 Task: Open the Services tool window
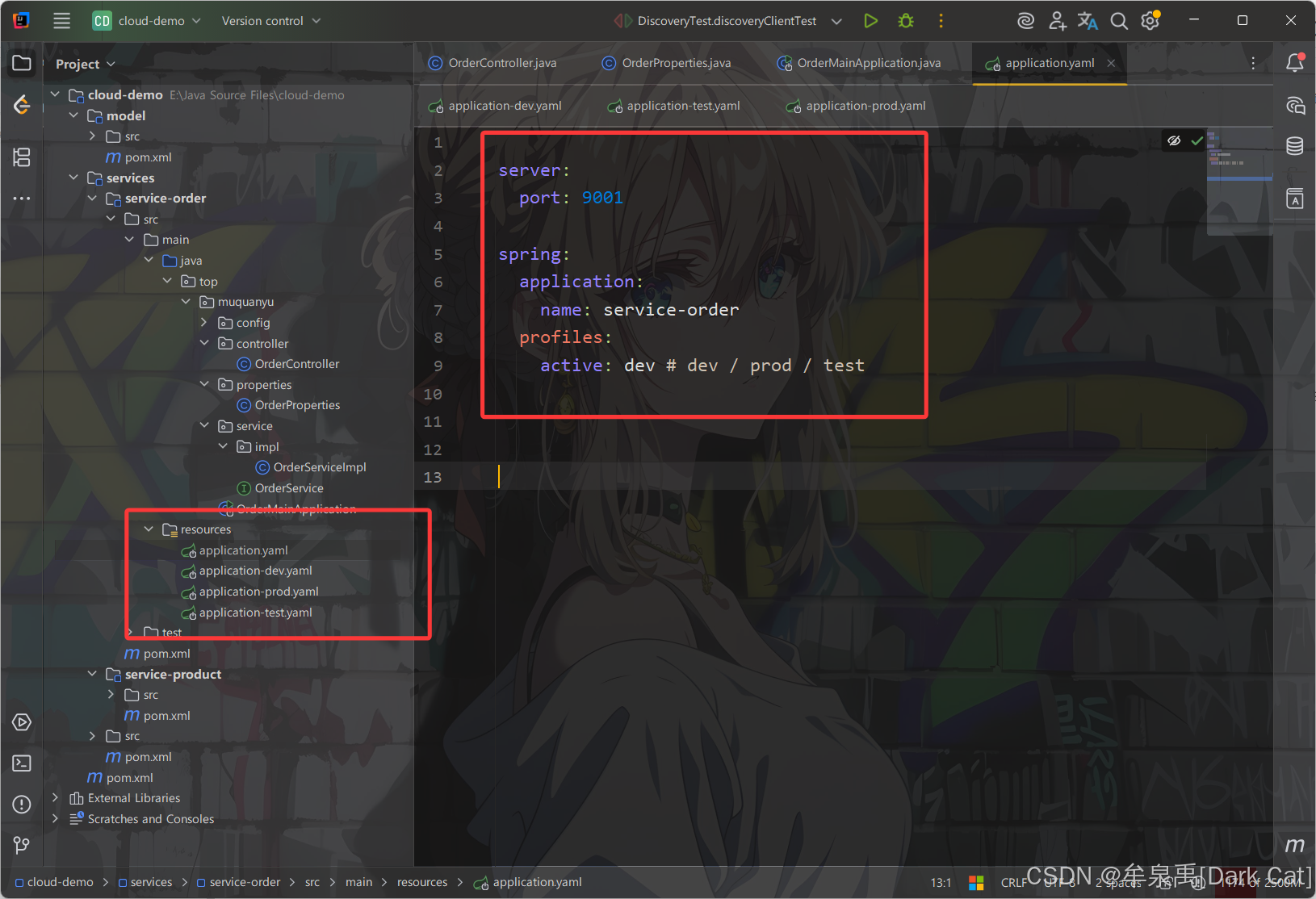[22, 722]
